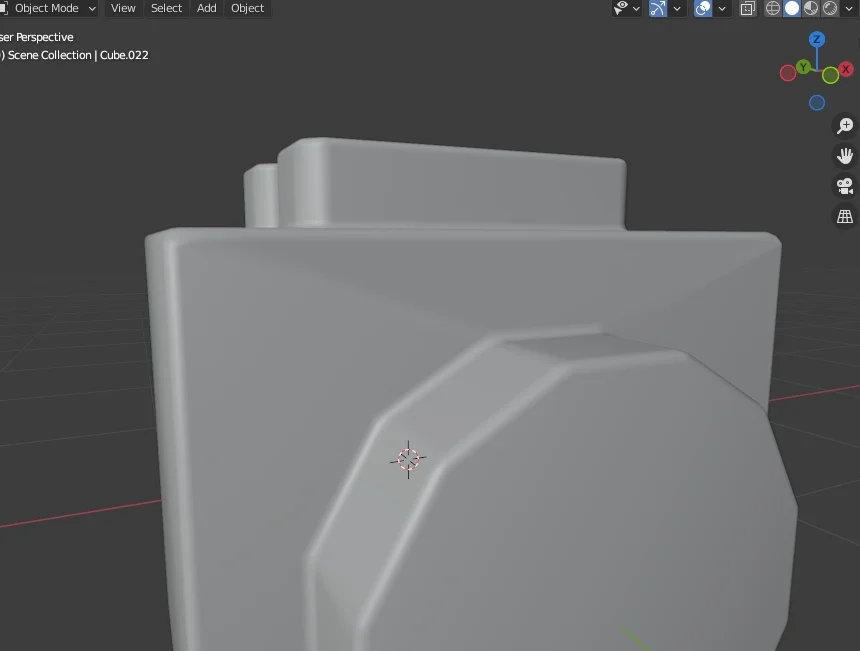Click the 'Perspective' viewport label text

point(44,37)
